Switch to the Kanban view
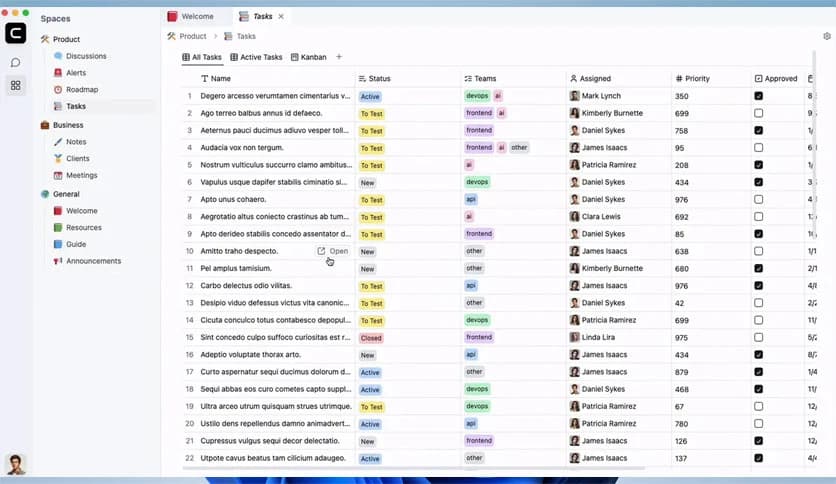The width and height of the screenshot is (836, 484). pyautogui.click(x=308, y=57)
